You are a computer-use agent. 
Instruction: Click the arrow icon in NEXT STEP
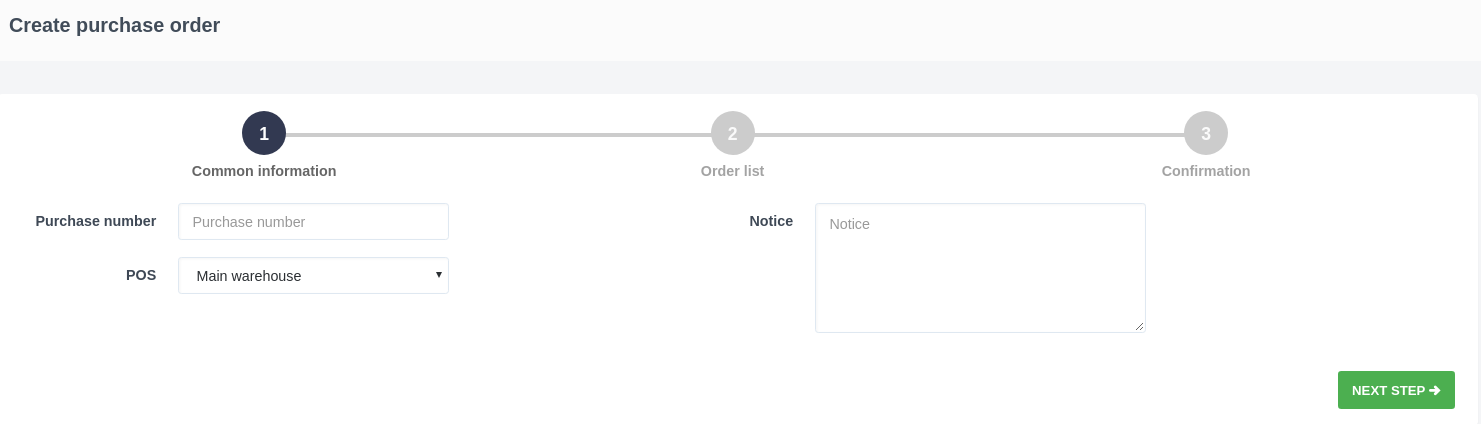click(1435, 391)
